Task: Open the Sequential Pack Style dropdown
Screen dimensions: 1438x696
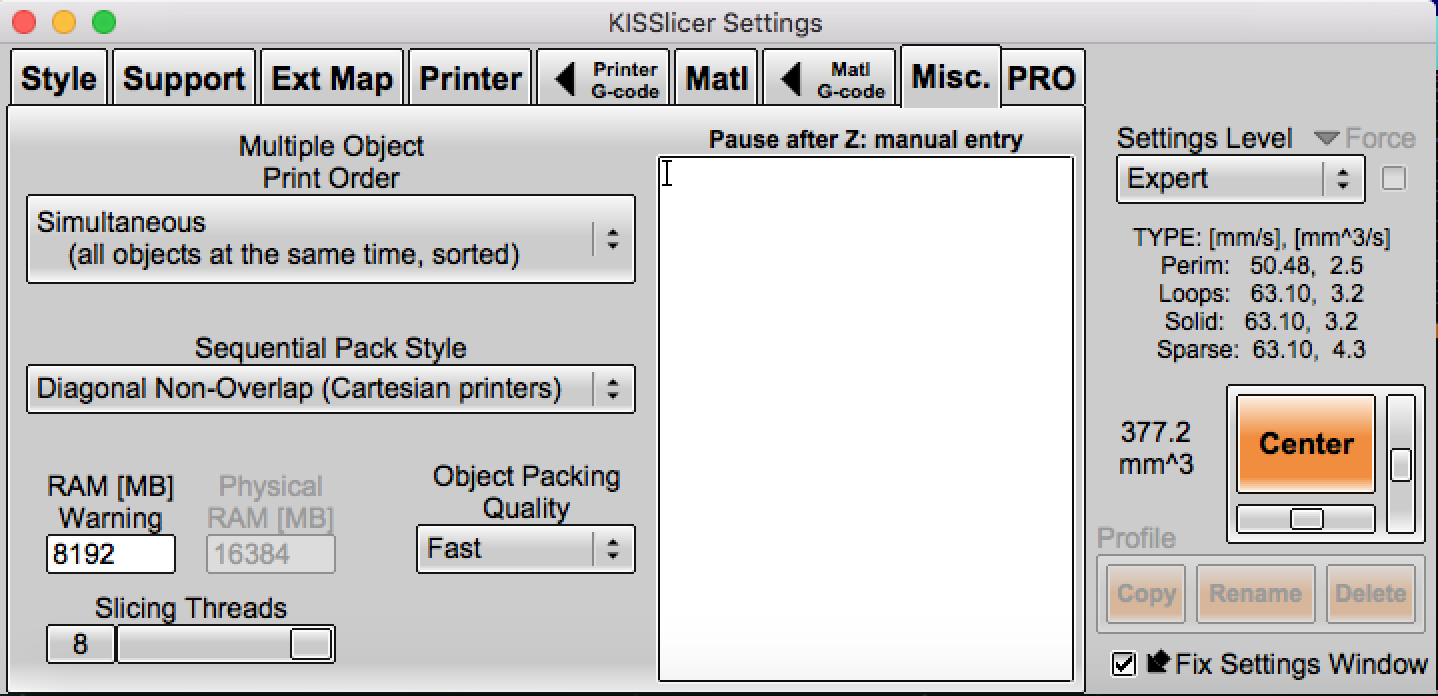Action: [330, 389]
